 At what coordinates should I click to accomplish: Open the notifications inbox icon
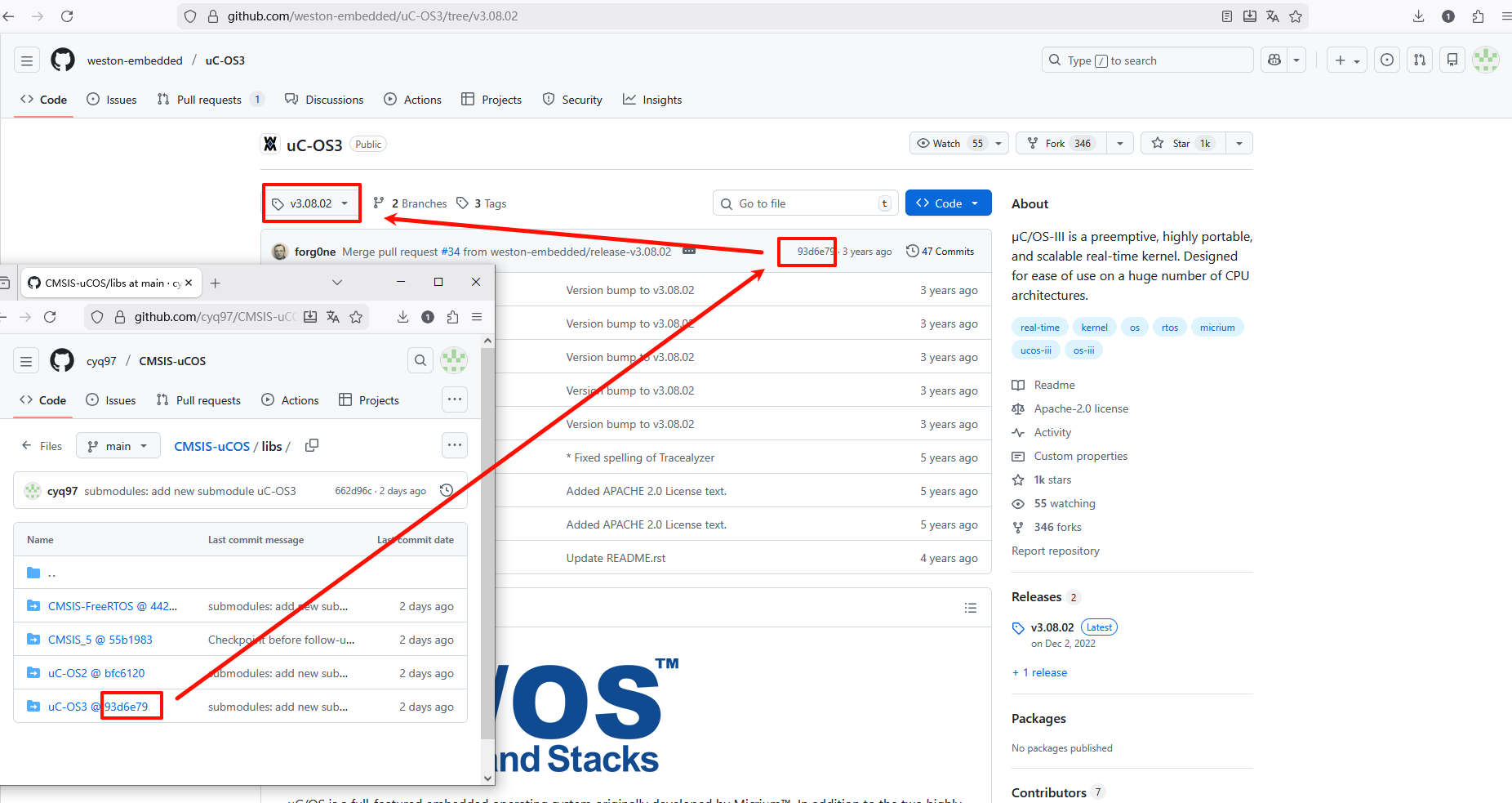coord(1452,60)
